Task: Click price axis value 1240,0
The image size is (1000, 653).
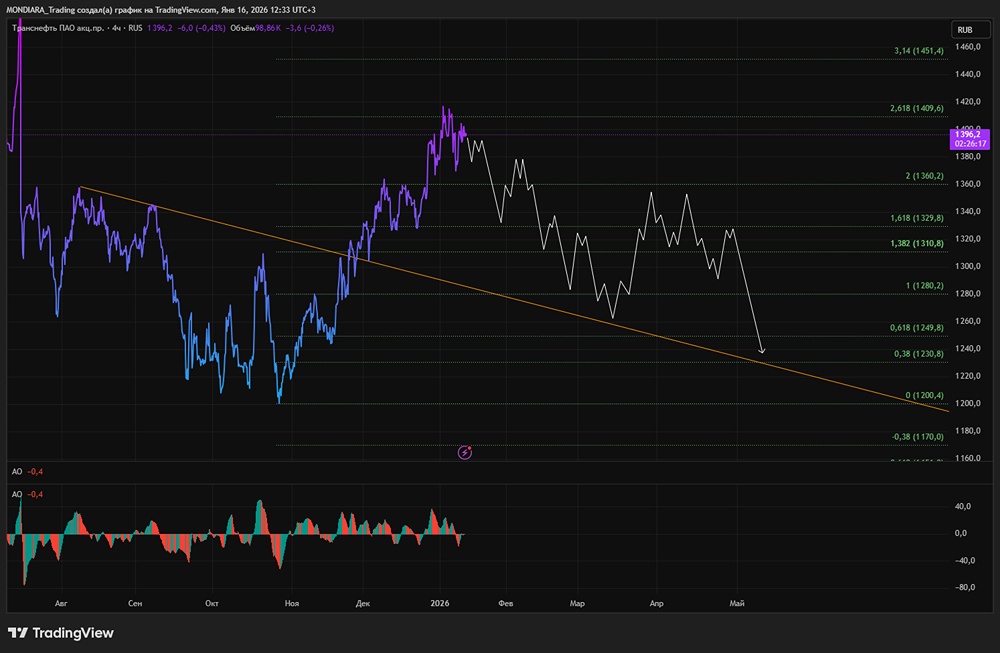Action: pos(967,348)
